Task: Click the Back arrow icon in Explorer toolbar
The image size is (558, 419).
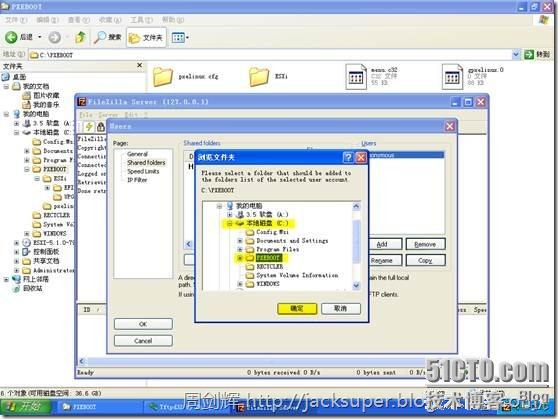Action: [x=11, y=37]
